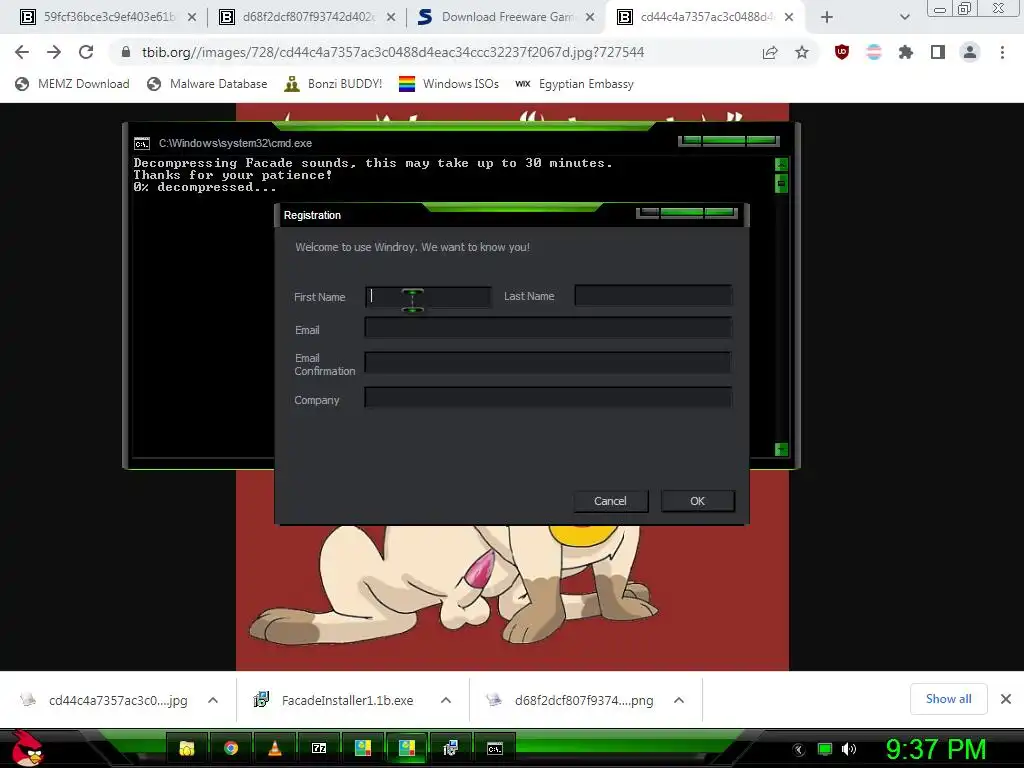The image size is (1024, 768).
Task: Go back with the browser back arrow
Action: click(x=22, y=52)
